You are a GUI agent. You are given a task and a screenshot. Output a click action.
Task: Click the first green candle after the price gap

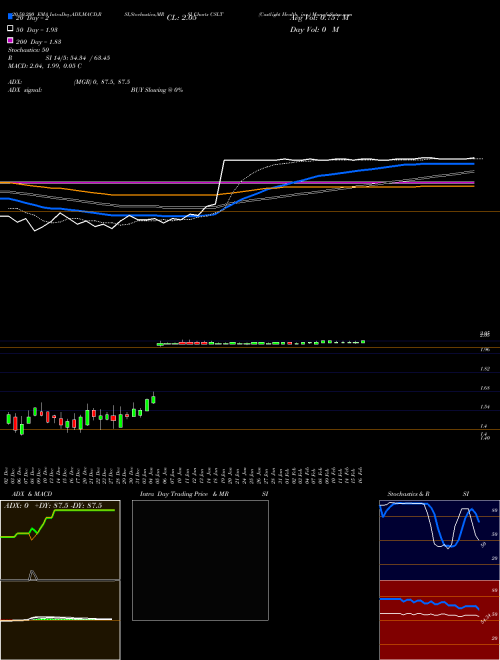pyautogui.click(x=160, y=344)
